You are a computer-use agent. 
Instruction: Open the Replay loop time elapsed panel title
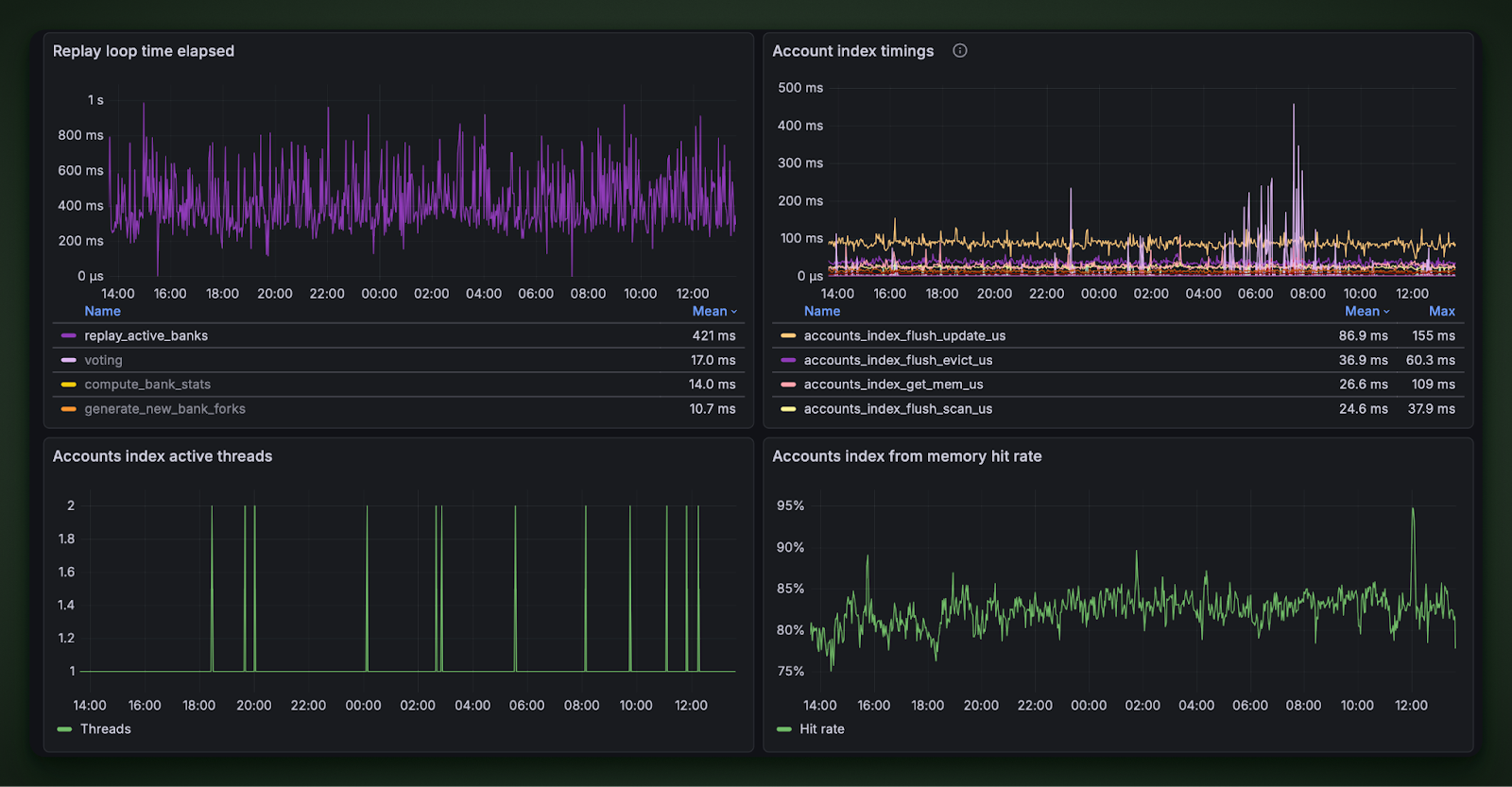[x=144, y=51]
